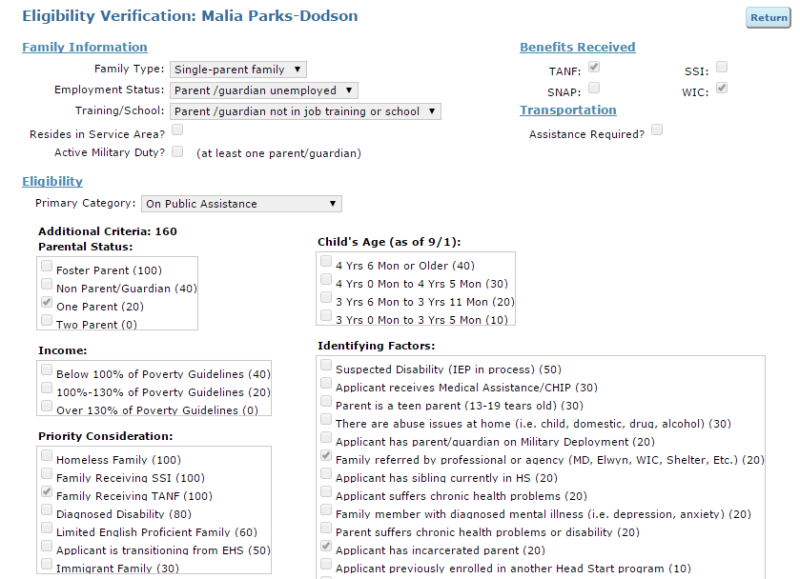
Task: Click the Benefits Received link
Action: (x=577, y=47)
